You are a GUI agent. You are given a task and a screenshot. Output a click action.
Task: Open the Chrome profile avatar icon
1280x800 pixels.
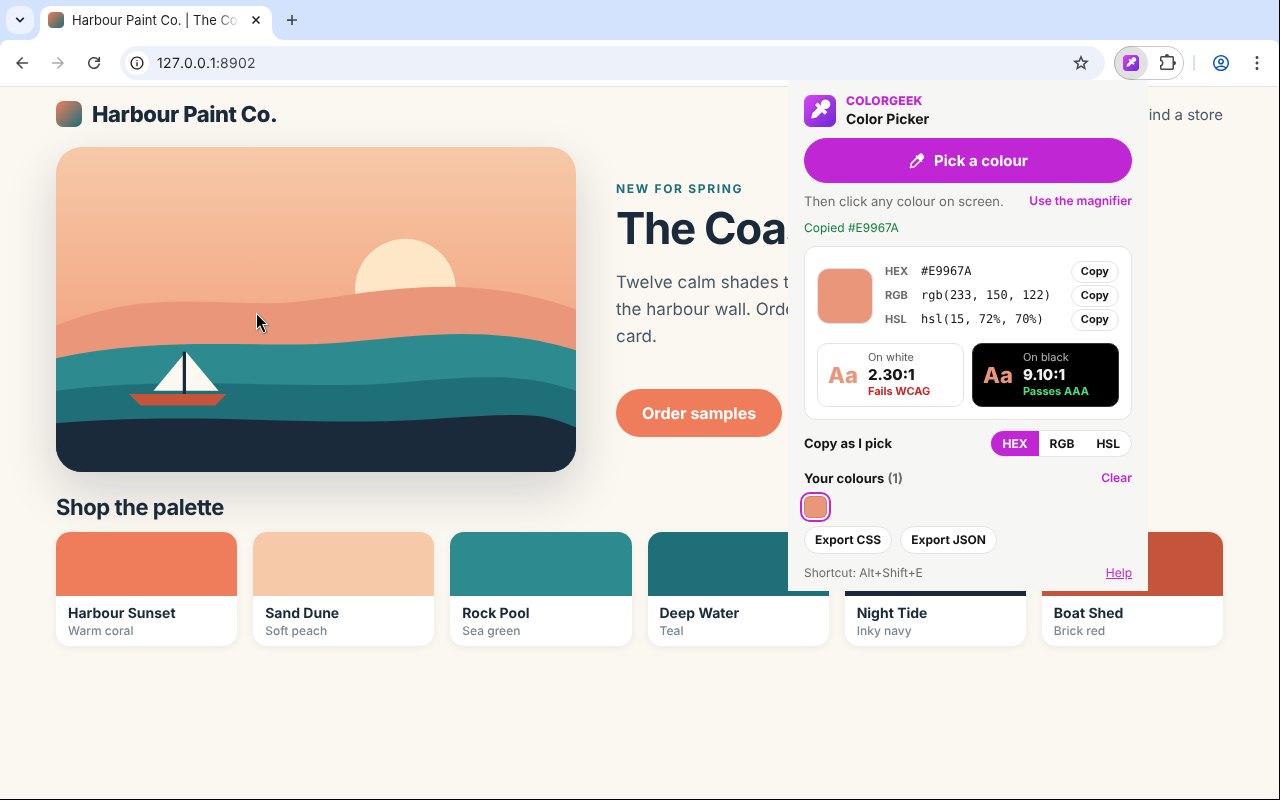1221,63
